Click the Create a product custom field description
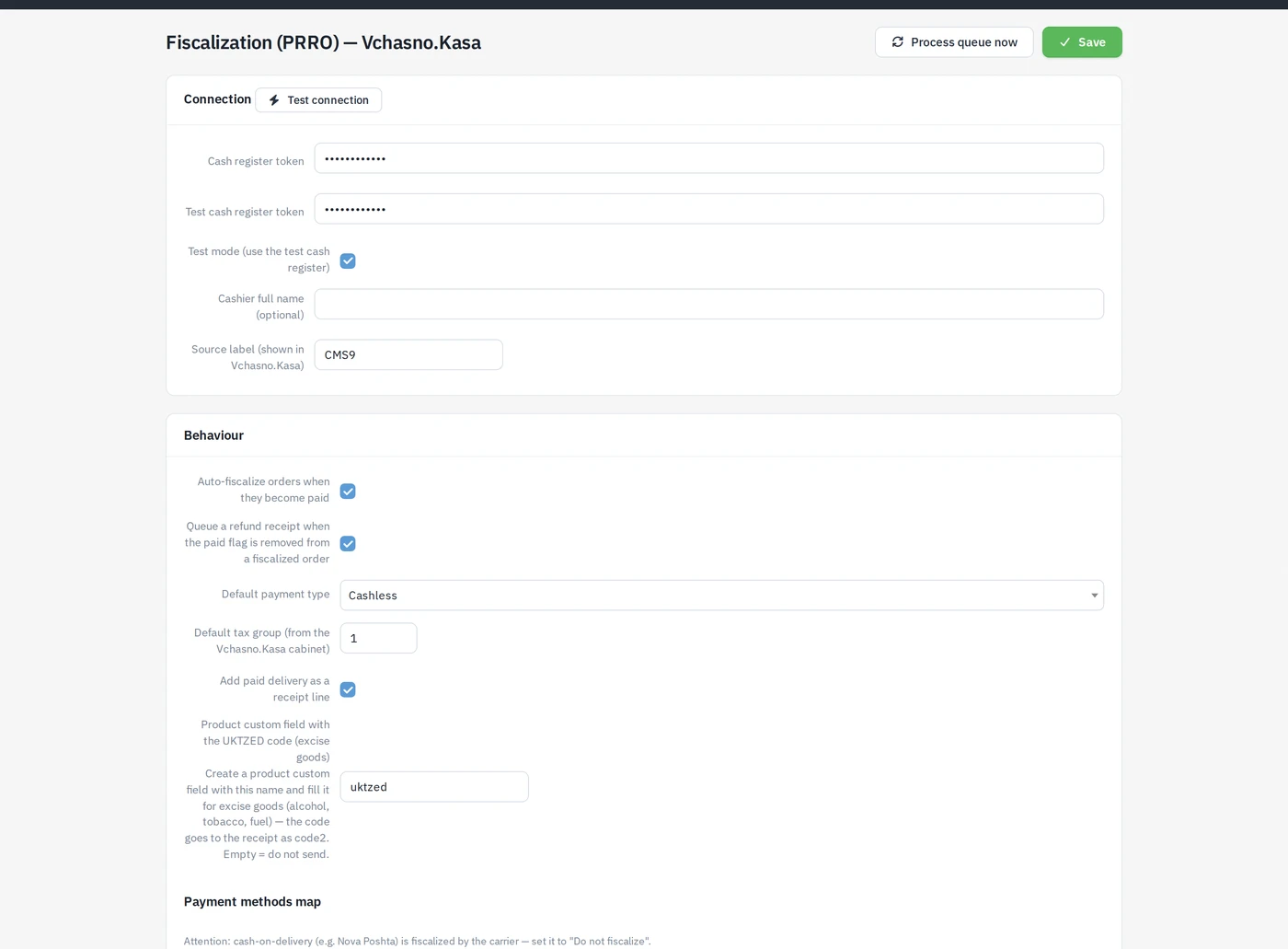Screen dimensions: 1288x949 [257, 814]
